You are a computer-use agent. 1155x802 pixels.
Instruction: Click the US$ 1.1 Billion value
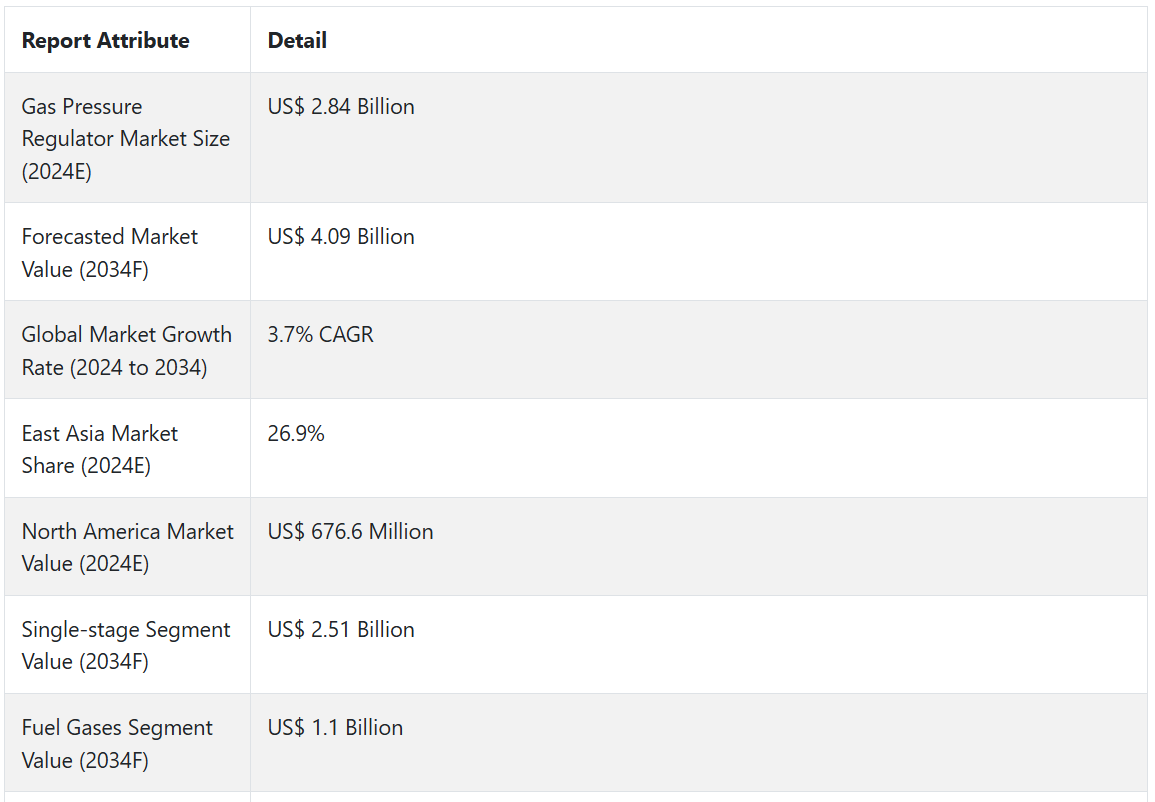click(335, 728)
